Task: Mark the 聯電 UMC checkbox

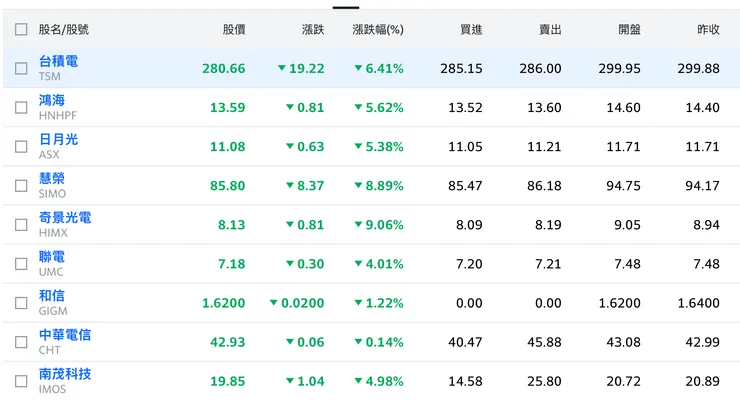Action: 21,264
